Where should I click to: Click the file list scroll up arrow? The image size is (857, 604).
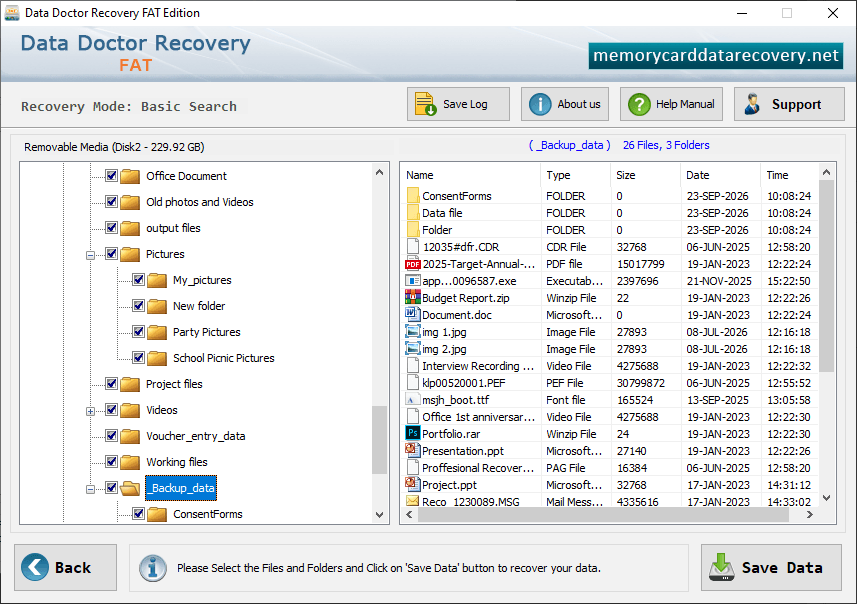click(826, 172)
